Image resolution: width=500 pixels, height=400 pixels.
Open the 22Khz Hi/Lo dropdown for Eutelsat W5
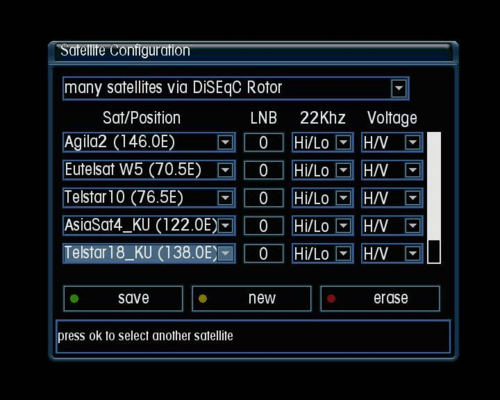322,170
